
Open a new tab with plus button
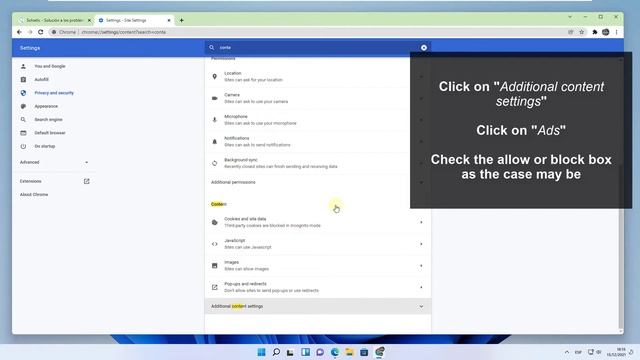182,20
